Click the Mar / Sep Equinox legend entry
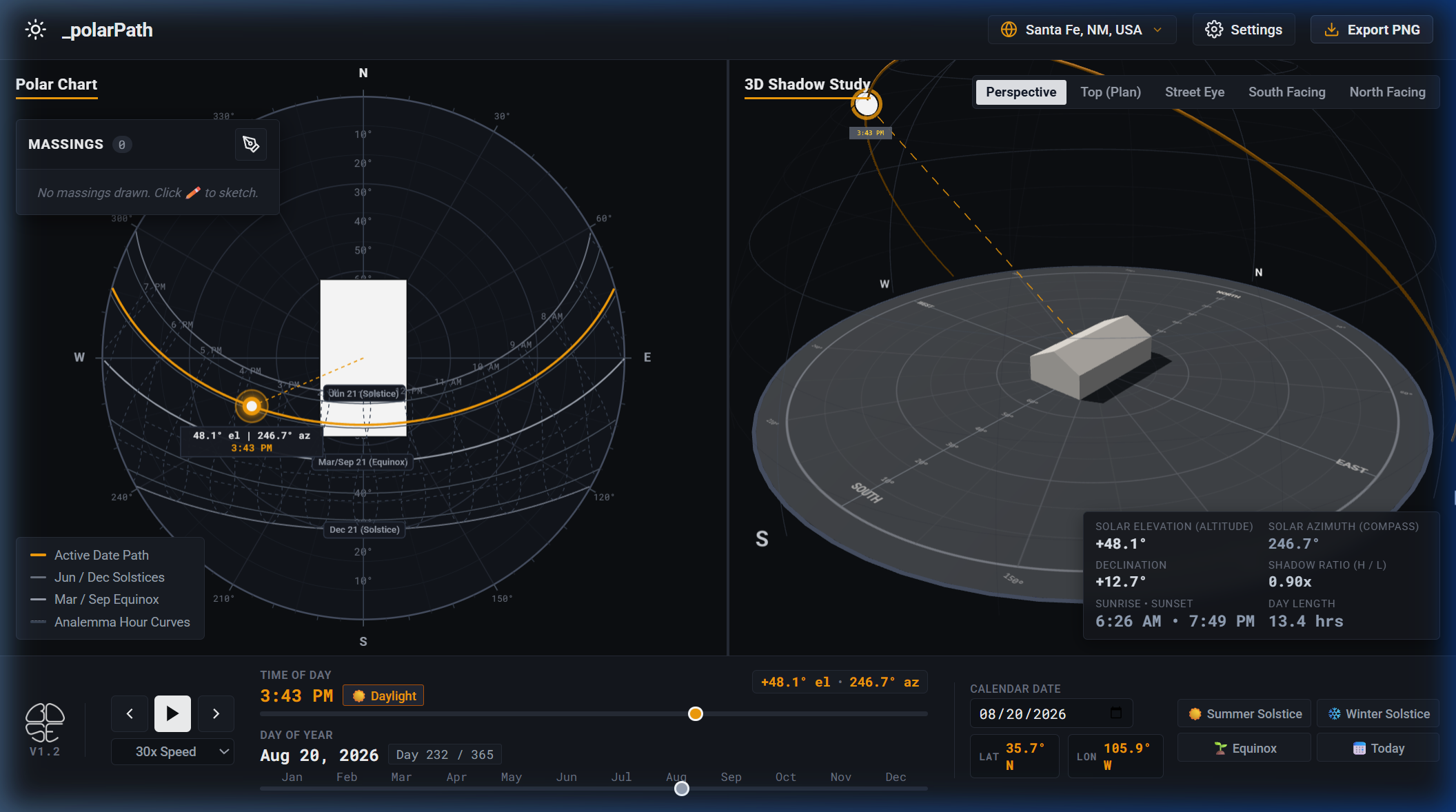Screen dimensions: 1456x812 coord(94,599)
